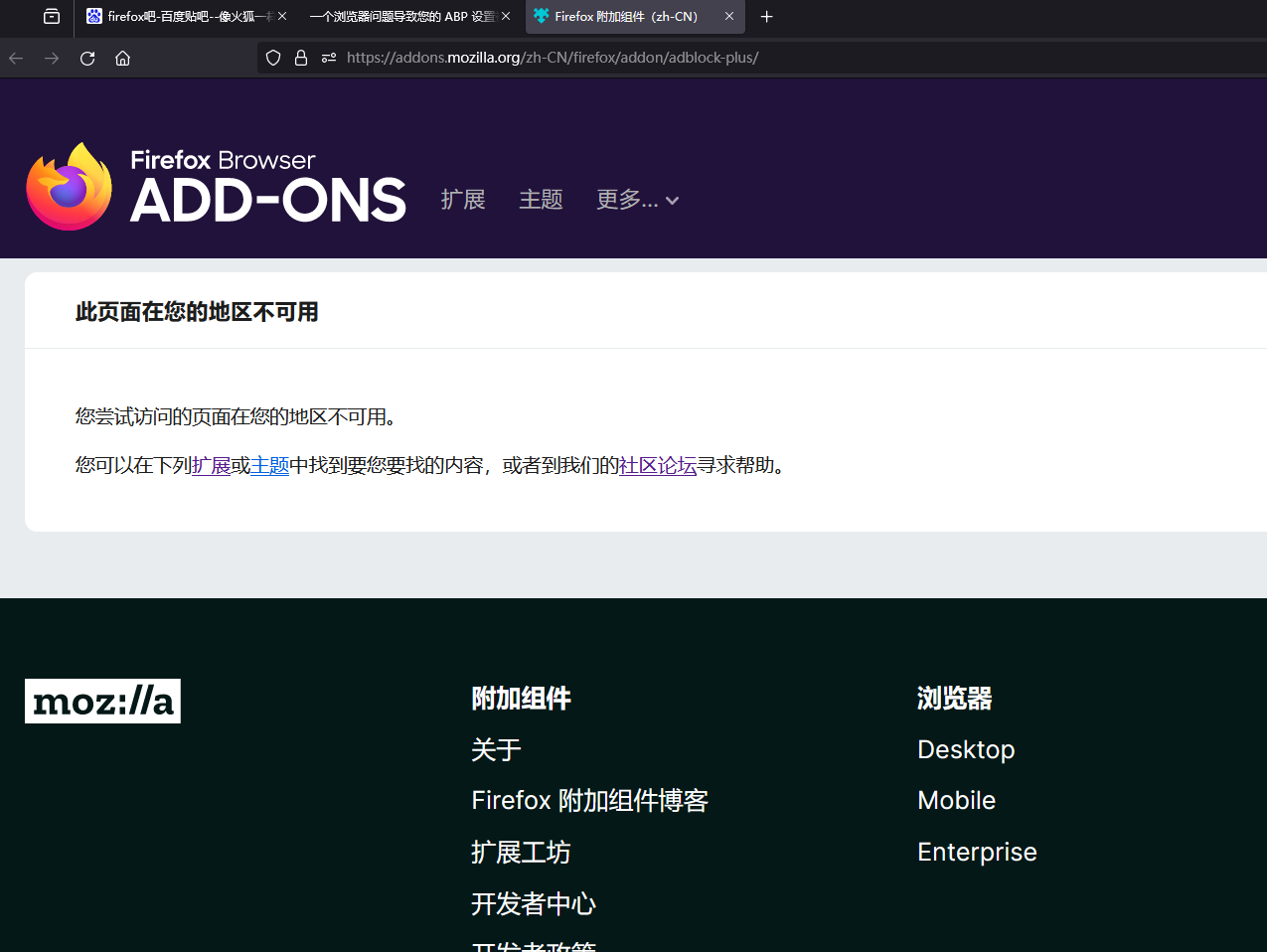This screenshot has height=952, width=1267.
Task: Open the 扩展 navigation item
Action: pyautogui.click(x=463, y=200)
